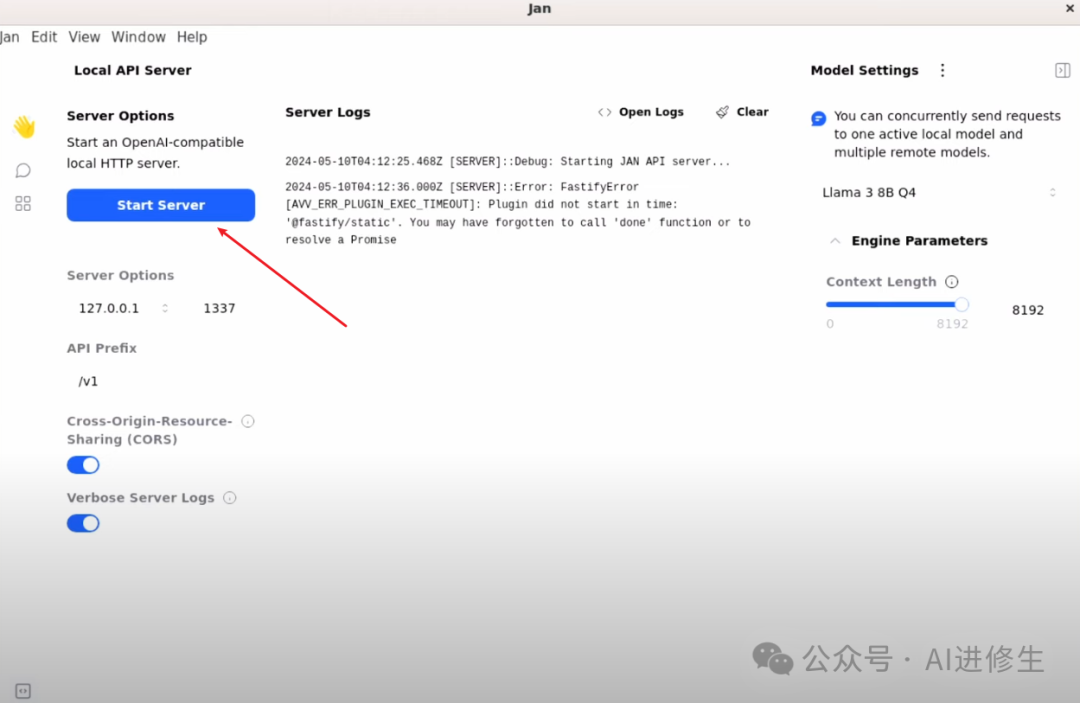Click the Model Settings title
This screenshot has width=1080, height=703.
click(864, 70)
